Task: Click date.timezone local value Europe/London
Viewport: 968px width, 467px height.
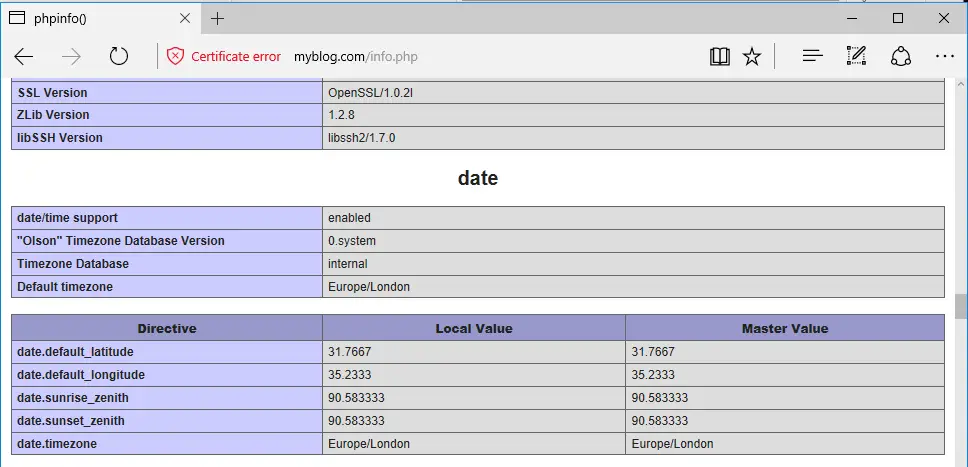Action: click(369, 444)
